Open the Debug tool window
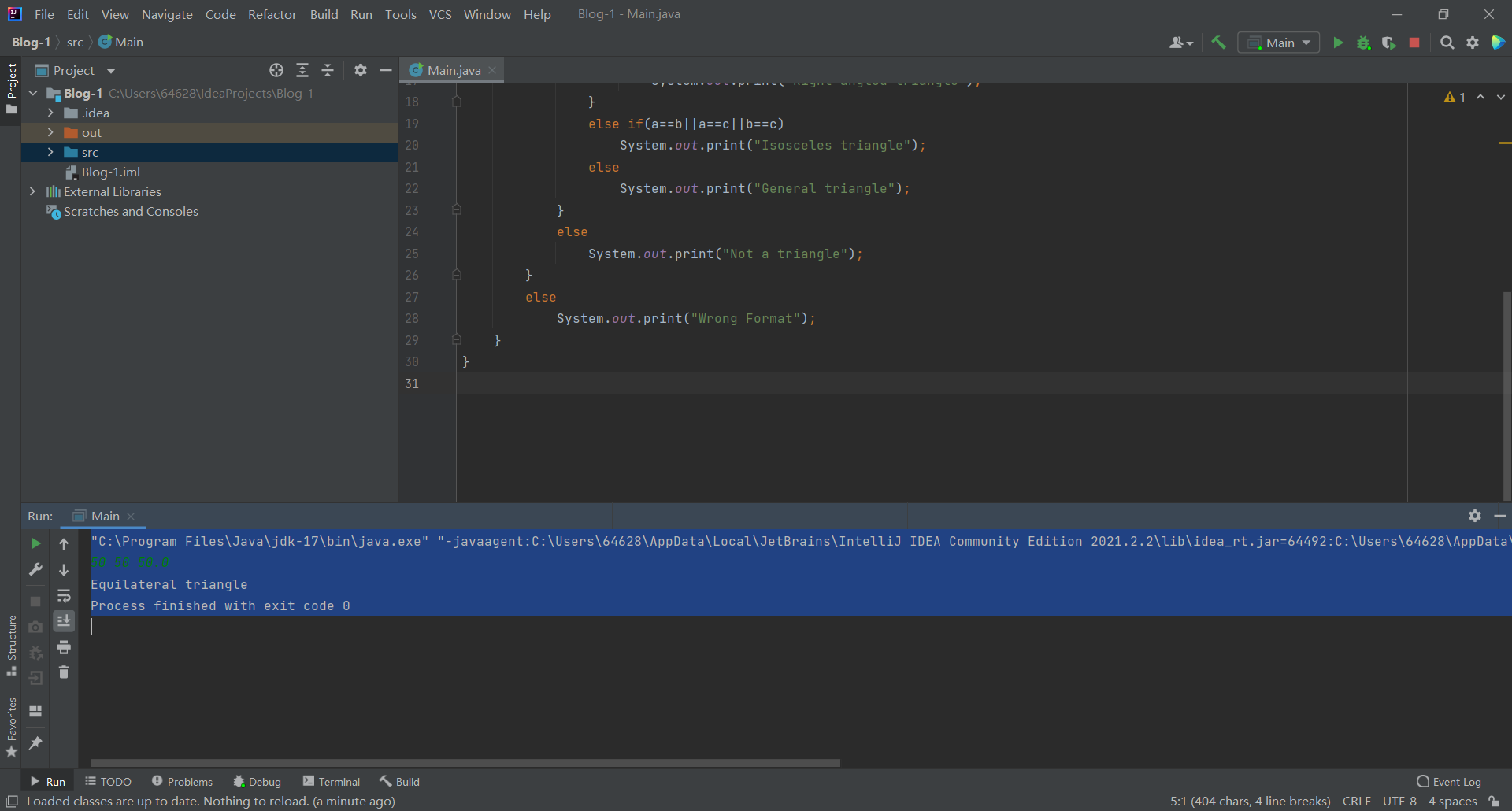 [257, 781]
